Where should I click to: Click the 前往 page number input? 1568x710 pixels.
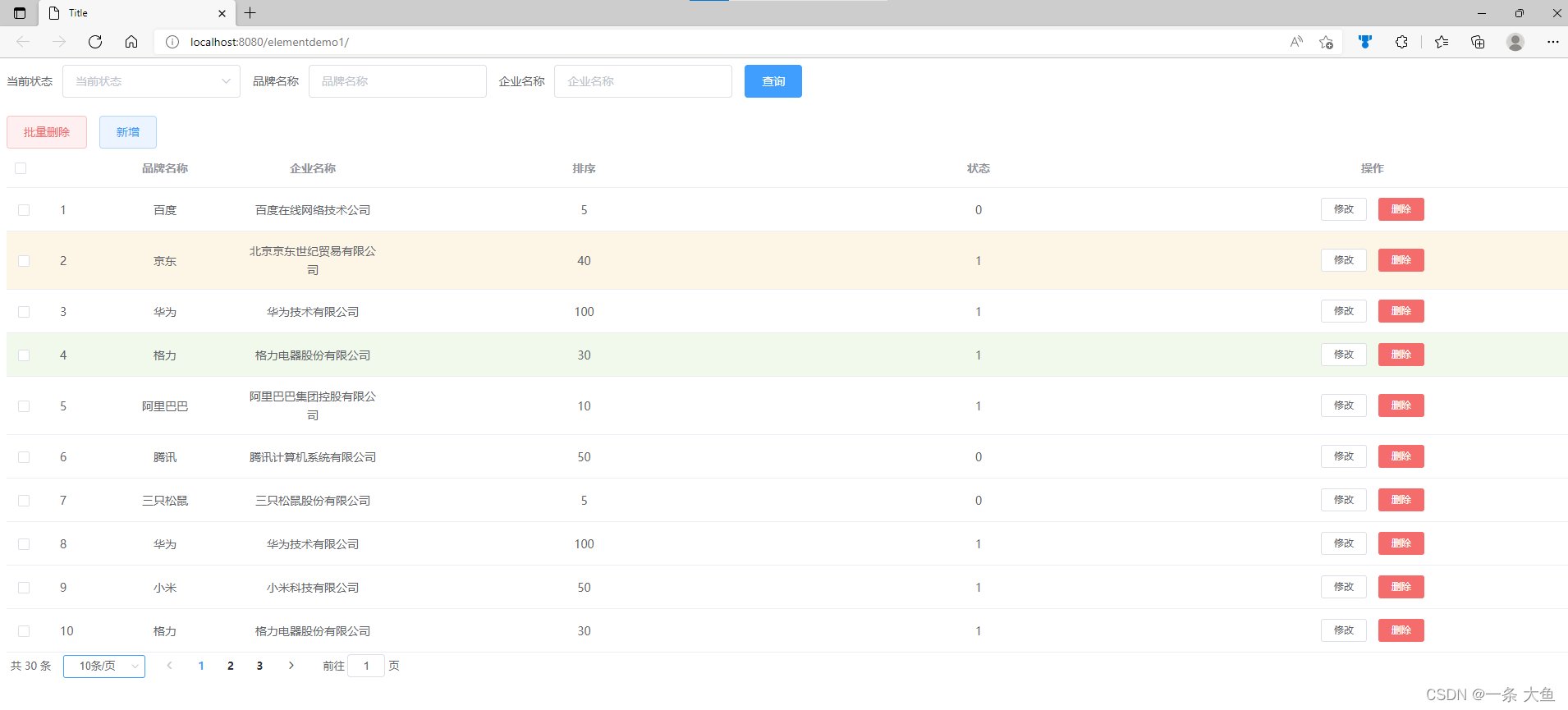(x=366, y=666)
